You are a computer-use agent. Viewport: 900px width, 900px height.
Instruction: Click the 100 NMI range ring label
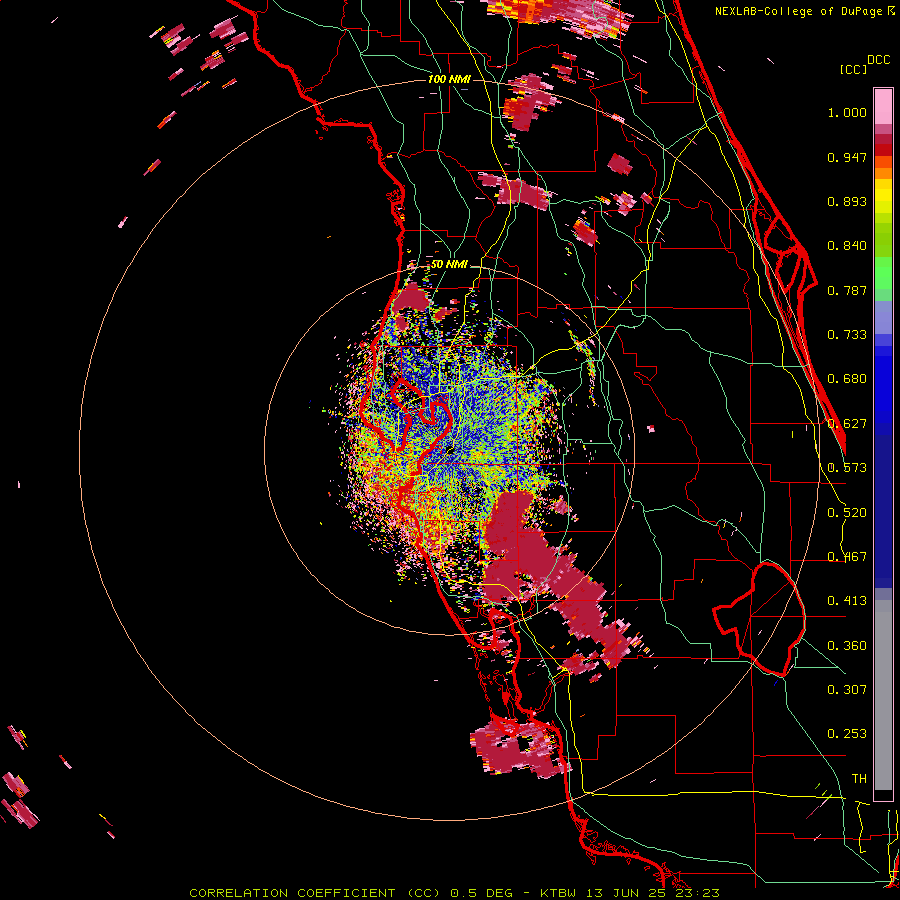(x=449, y=79)
